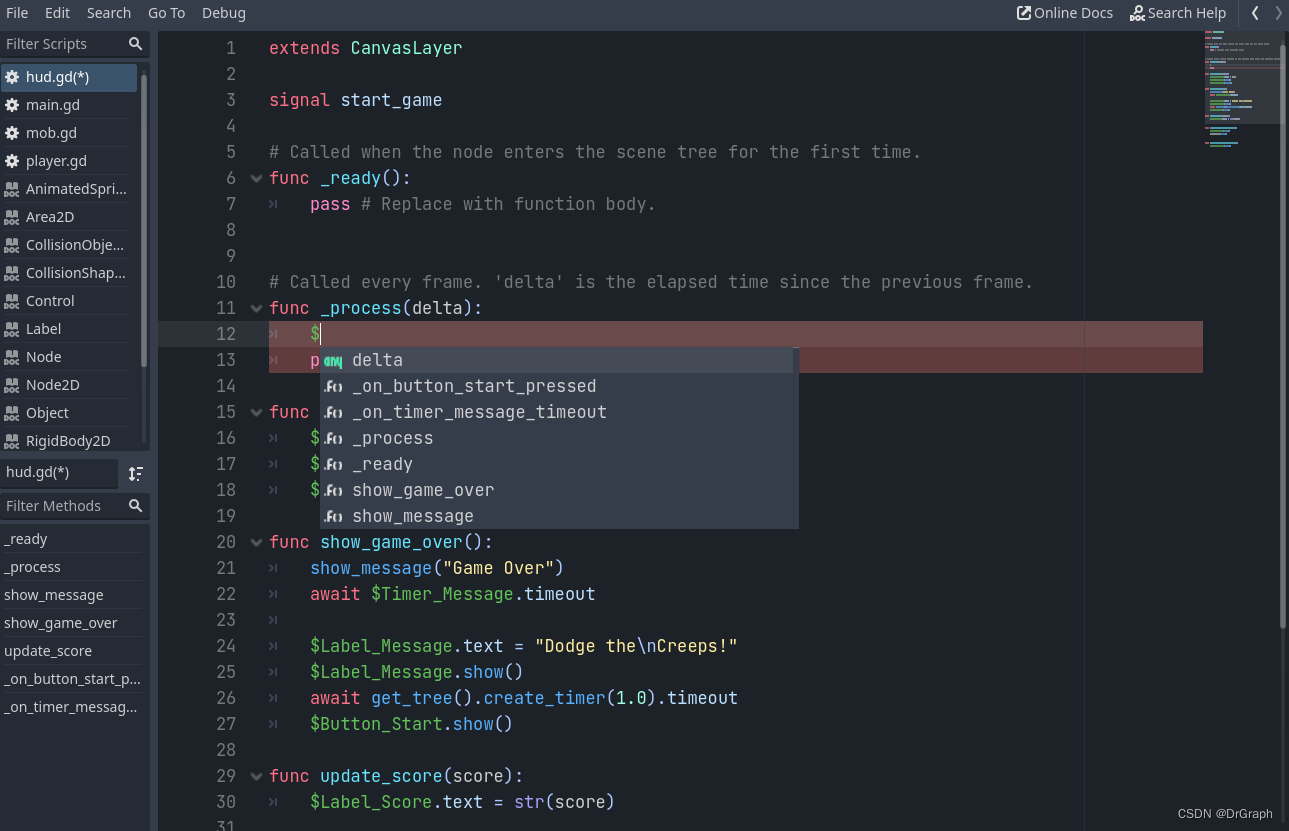The image size is (1289, 831).
Task: Jump to show_game_over in methods list
Action: (72, 623)
